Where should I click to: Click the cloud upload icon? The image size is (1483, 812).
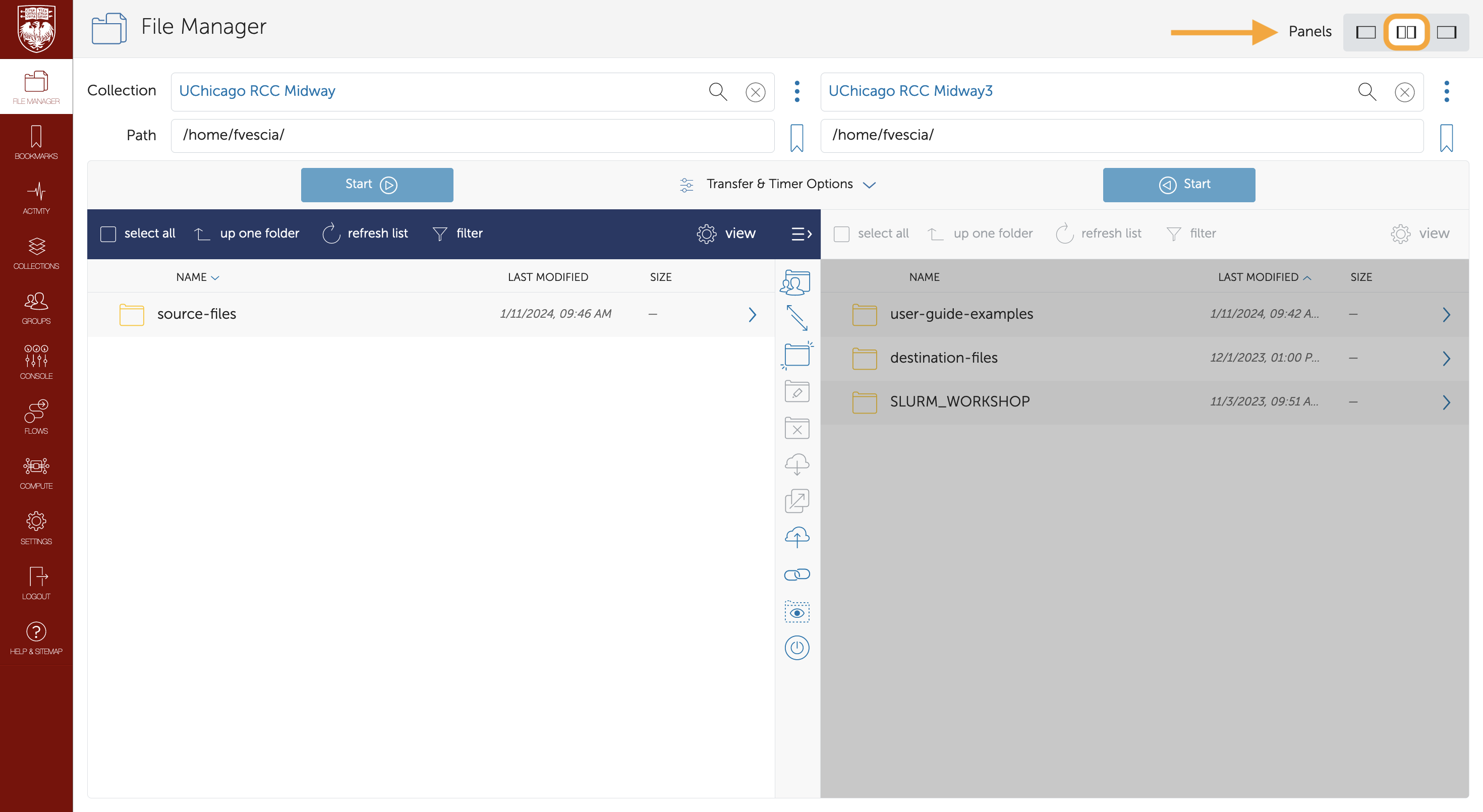[x=797, y=537]
